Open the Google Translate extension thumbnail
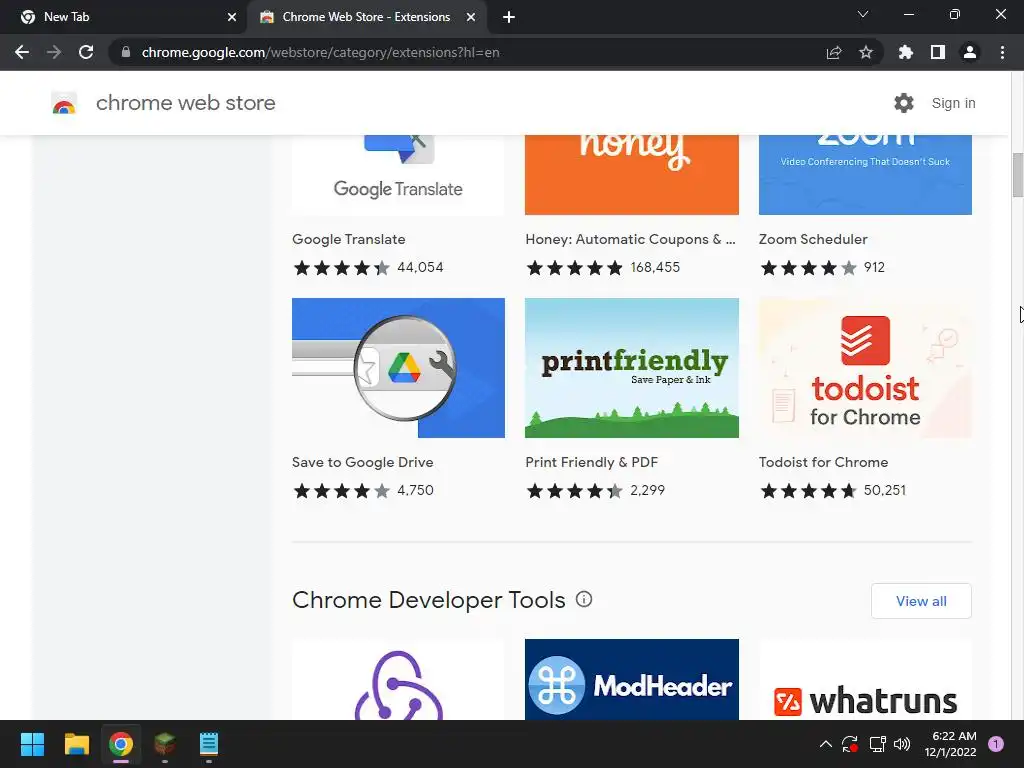 click(x=398, y=174)
